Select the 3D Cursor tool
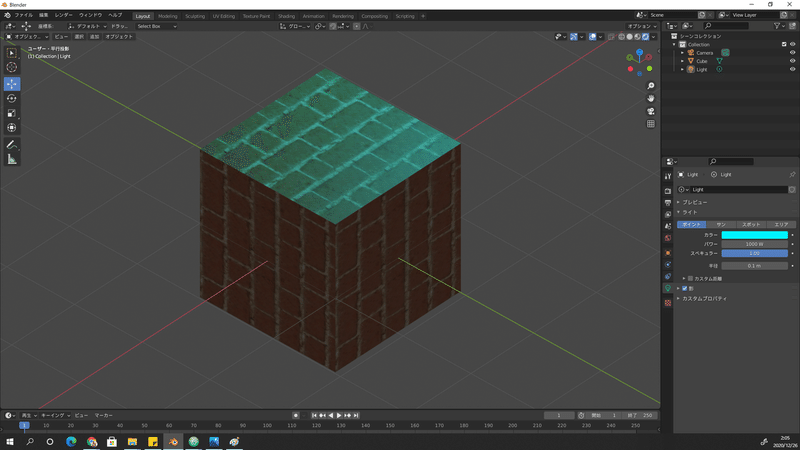Image resolution: width=800 pixels, height=450 pixels. point(12,67)
